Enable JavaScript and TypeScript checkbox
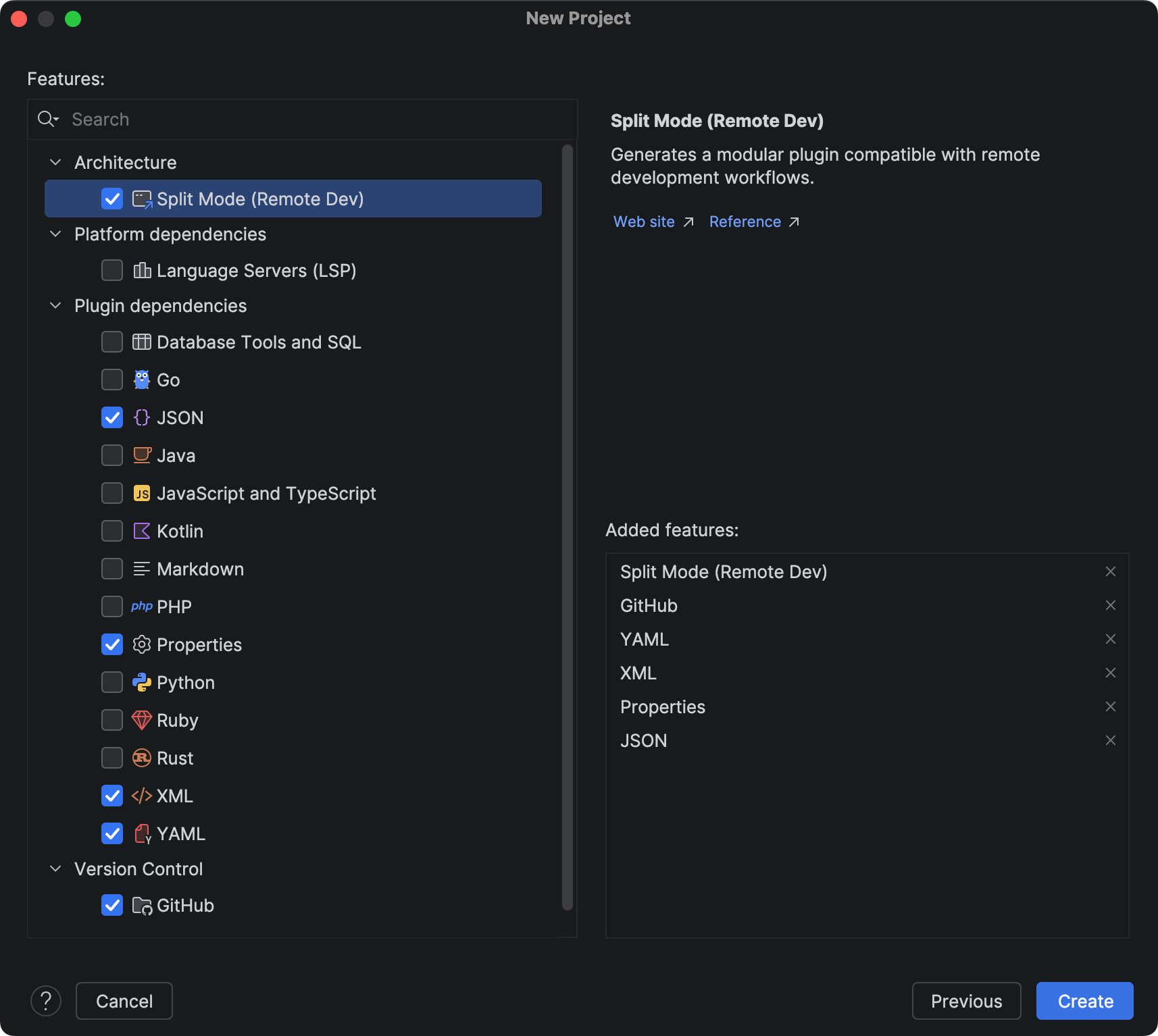This screenshot has width=1158, height=1036. click(x=112, y=493)
